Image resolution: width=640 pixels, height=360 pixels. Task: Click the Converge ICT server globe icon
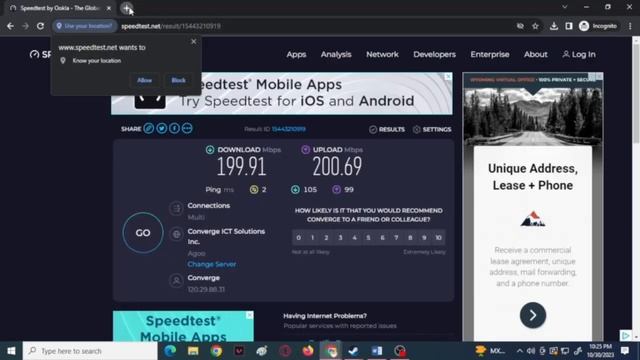coord(176,234)
